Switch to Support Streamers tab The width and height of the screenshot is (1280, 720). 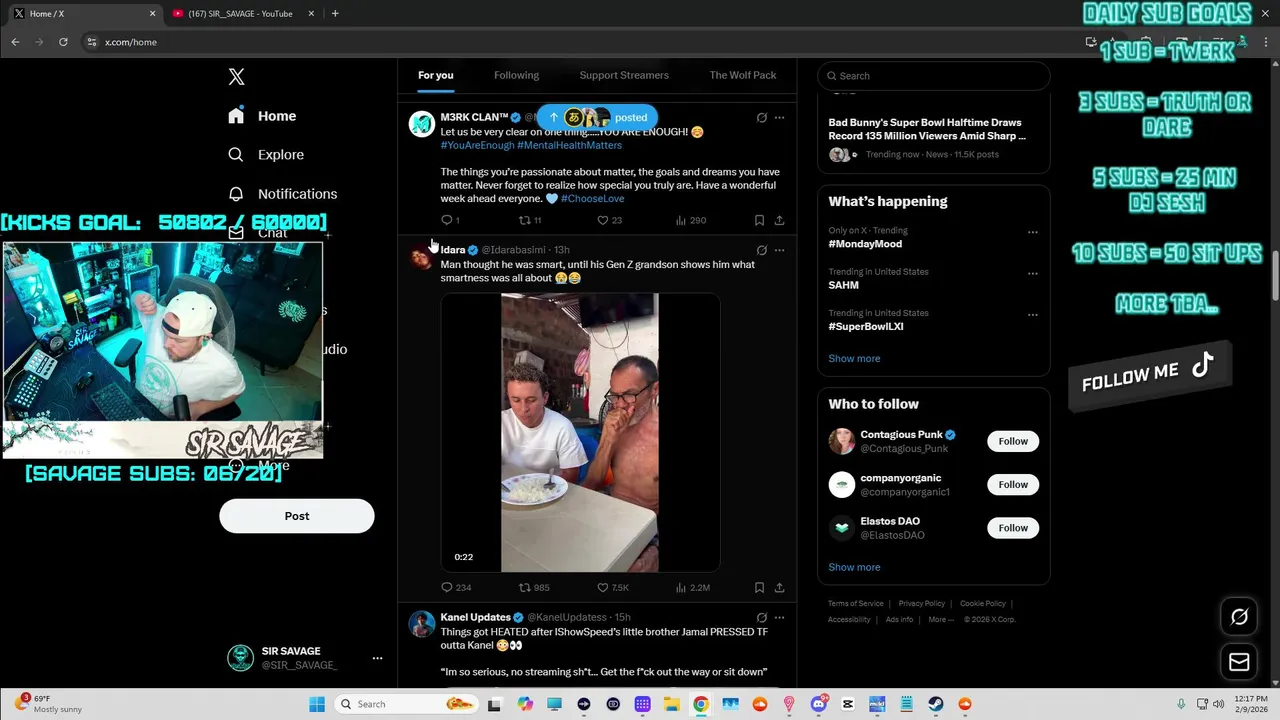[x=624, y=75]
